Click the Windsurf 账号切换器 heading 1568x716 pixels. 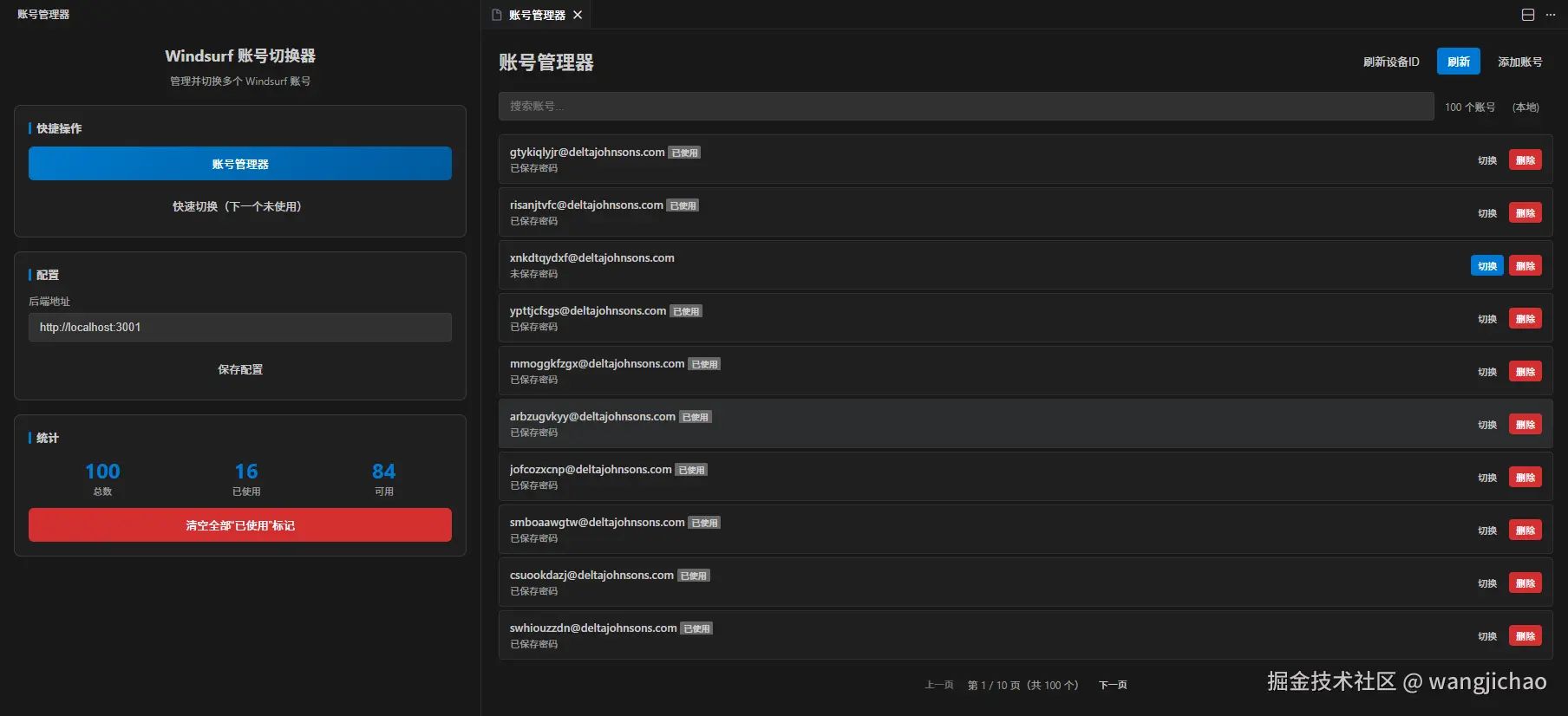click(x=240, y=55)
